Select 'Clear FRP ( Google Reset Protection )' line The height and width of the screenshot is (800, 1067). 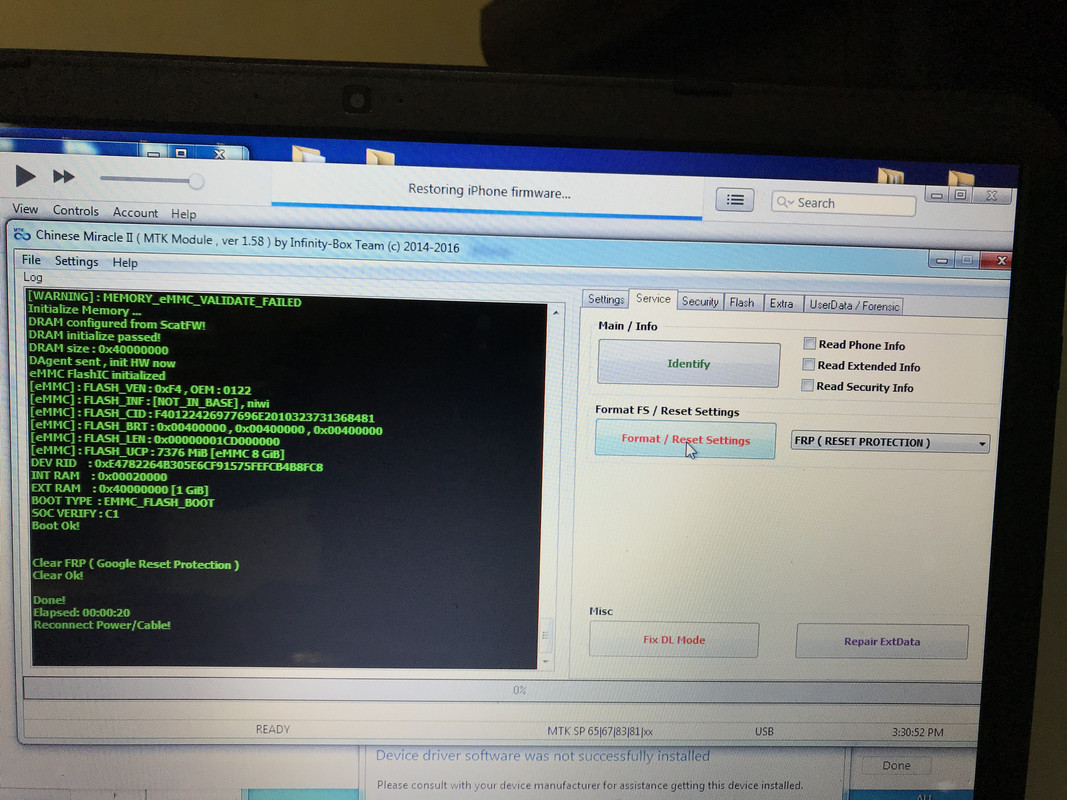click(x=135, y=564)
